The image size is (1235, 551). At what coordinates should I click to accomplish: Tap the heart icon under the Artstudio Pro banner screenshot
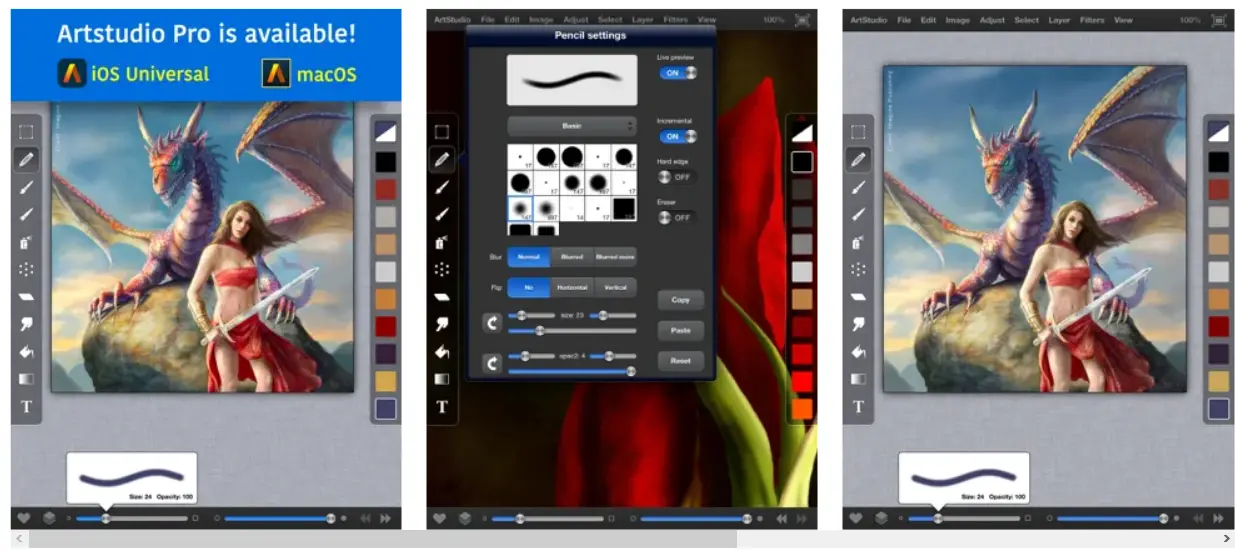(x=23, y=518)
